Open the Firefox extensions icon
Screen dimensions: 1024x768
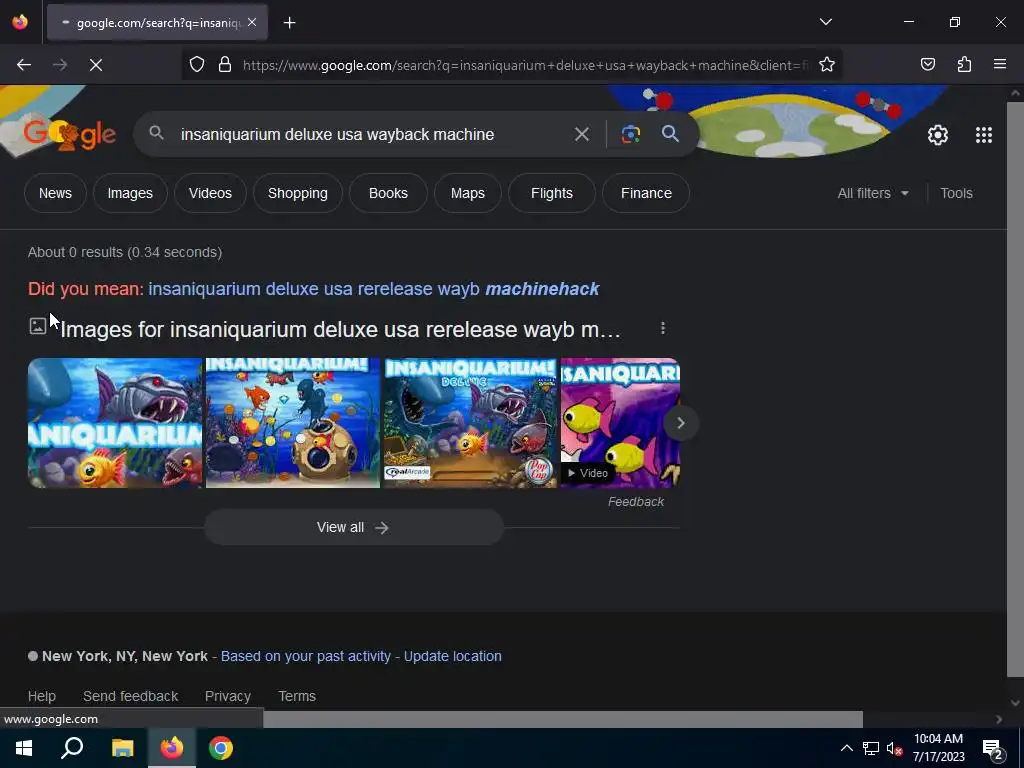(964, 65)
